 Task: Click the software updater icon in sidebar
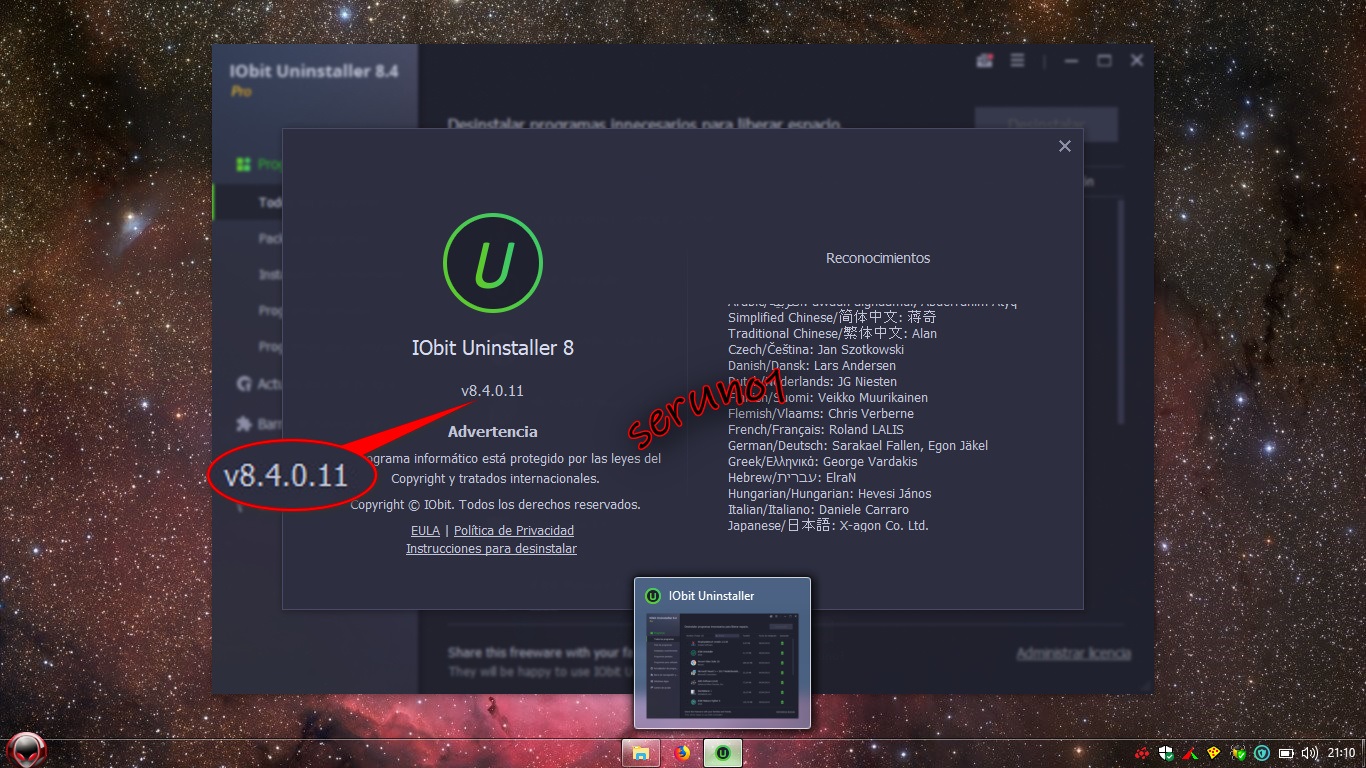click(242, 384)
